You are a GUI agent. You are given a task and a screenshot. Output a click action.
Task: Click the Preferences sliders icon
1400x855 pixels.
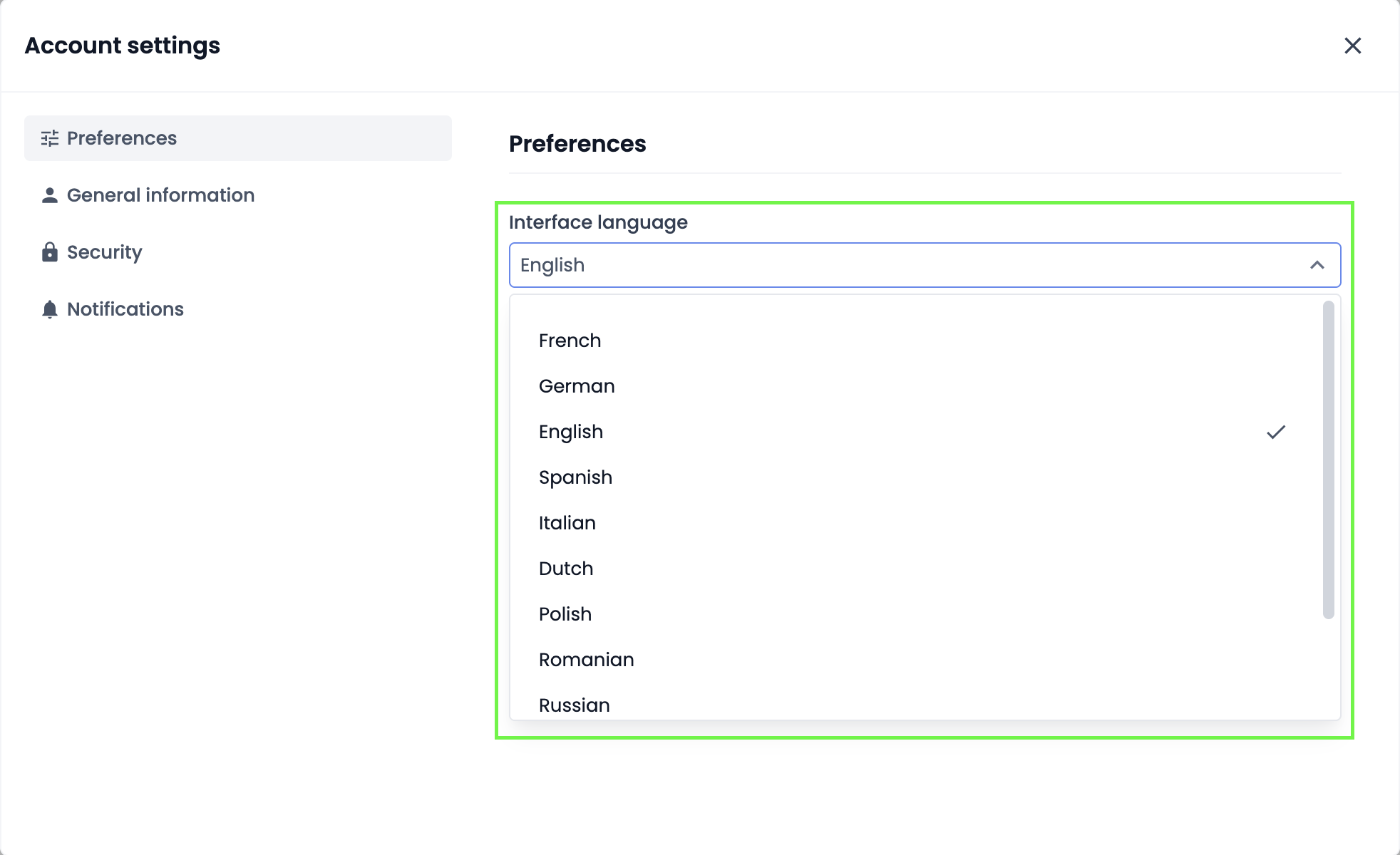[49, 138]
